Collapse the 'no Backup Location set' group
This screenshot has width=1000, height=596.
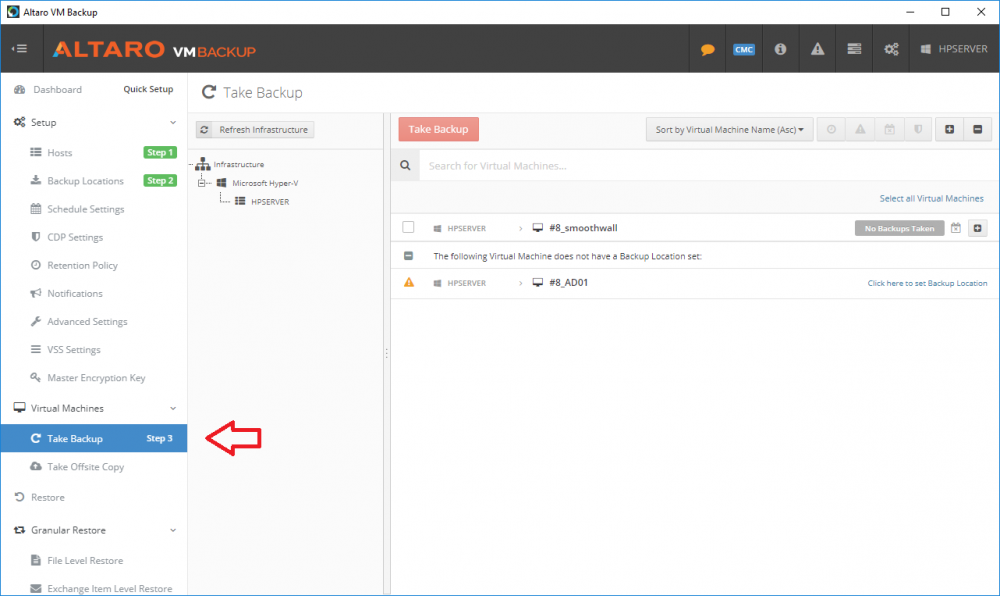click(x=408, y=256)
